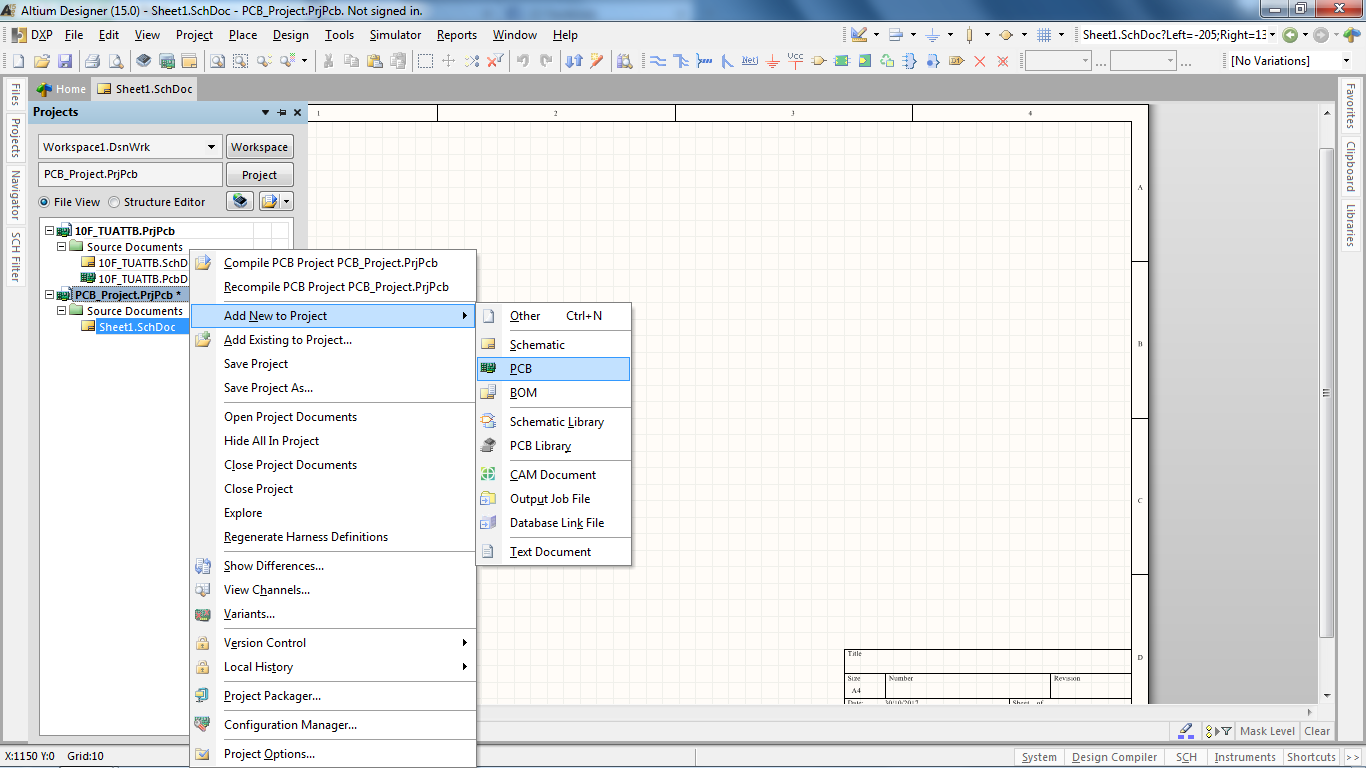The width and height of the screenshot is (1366, 768).
Task: Open the SCH Filter side panel tab
Action: (15, 257)
